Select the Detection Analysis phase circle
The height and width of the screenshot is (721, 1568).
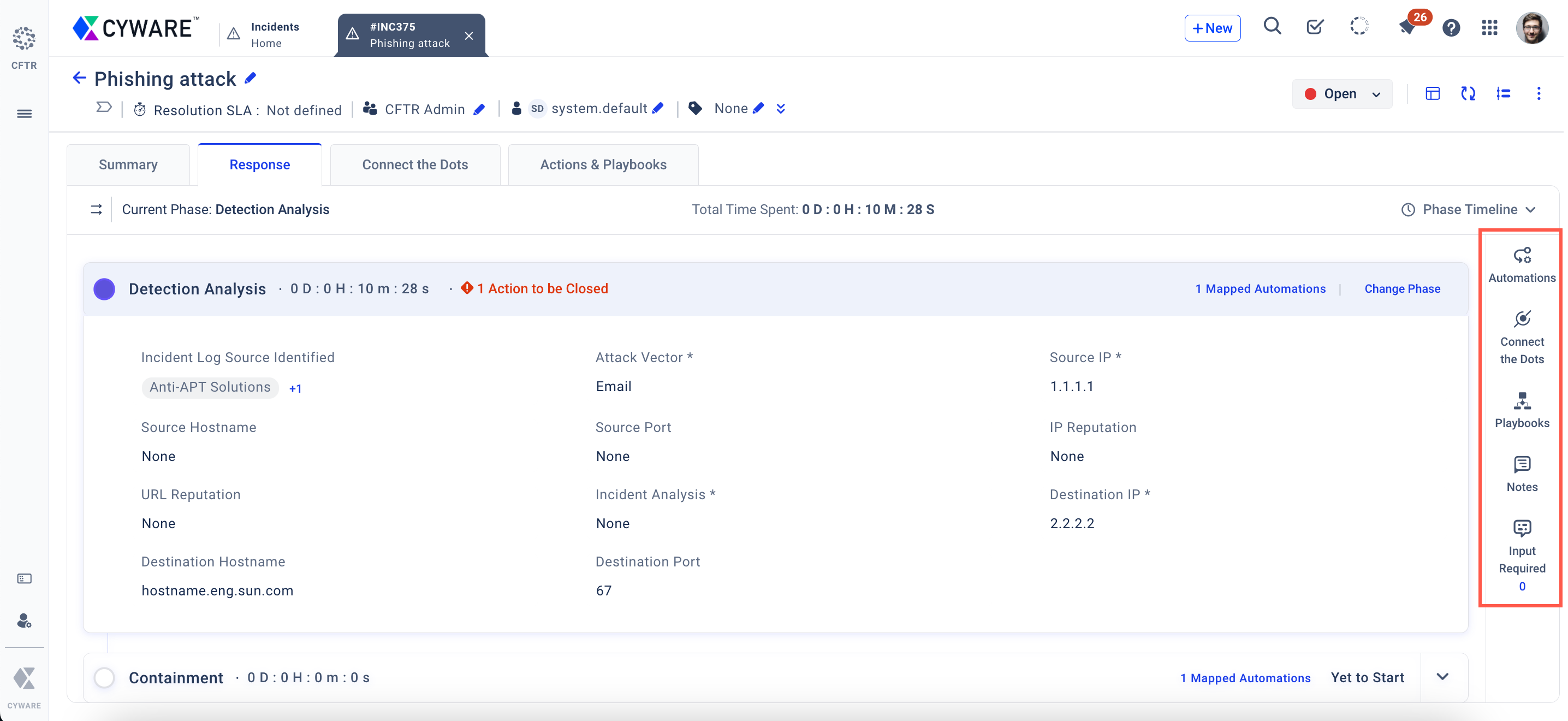point(105,288)
